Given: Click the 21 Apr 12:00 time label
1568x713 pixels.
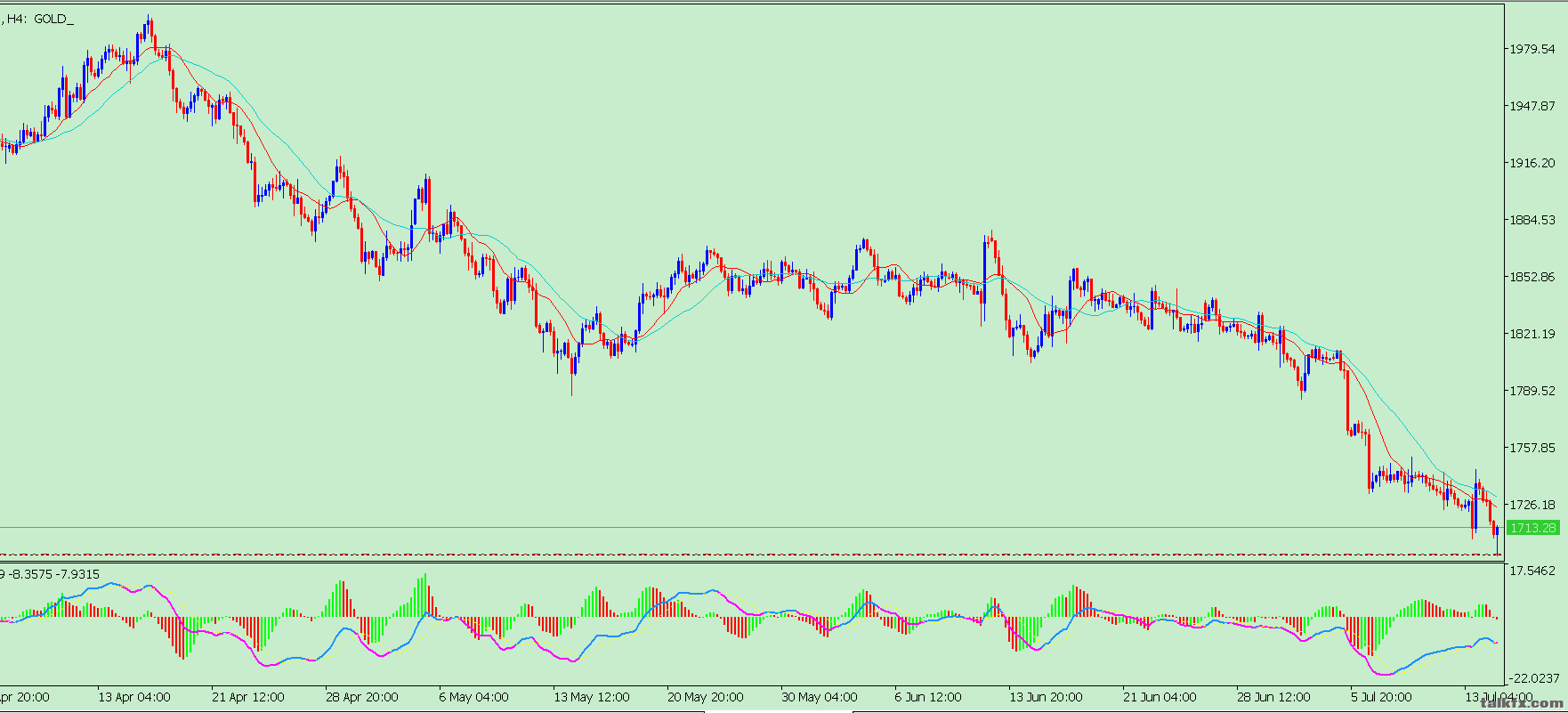Looking at the screenshot, I should [248, 697].
